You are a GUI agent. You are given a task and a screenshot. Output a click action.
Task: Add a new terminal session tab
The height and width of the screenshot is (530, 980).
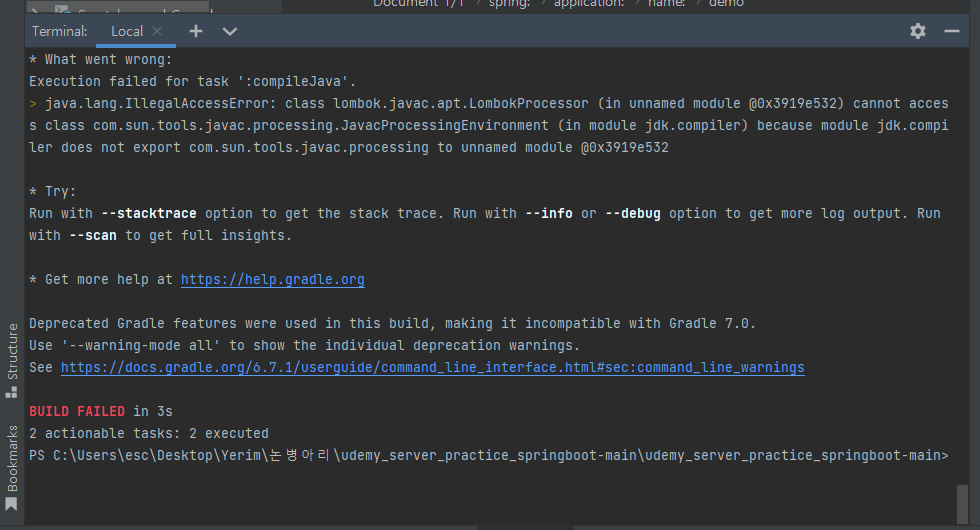click(196, 31)
